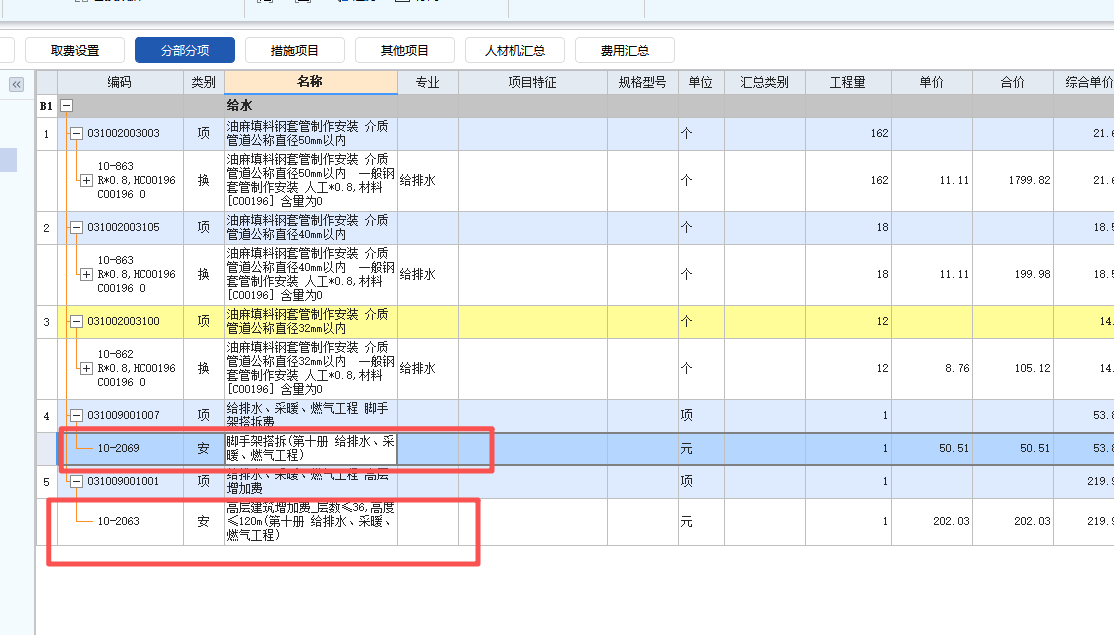The height and width of the screenshot is (635, 1114).
Task: Switch to the 人材机汇总 tab
Action: tap(514, 50)
